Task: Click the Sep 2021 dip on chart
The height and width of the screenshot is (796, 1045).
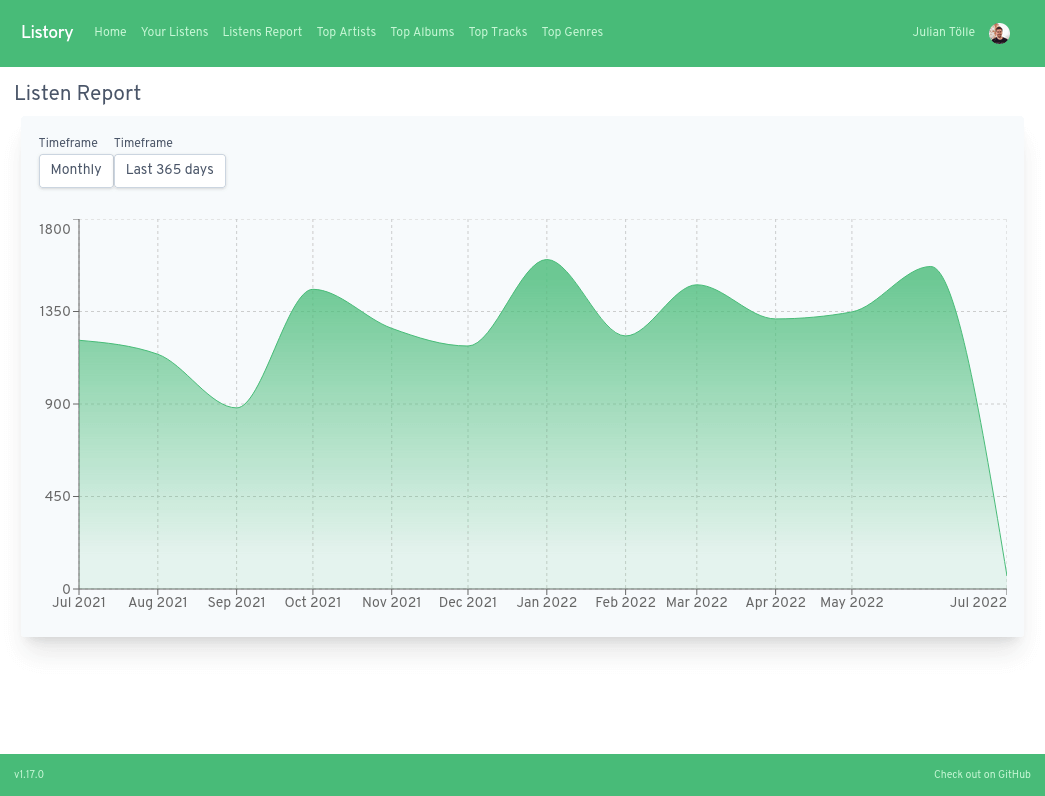Action: tap(236, 407)
